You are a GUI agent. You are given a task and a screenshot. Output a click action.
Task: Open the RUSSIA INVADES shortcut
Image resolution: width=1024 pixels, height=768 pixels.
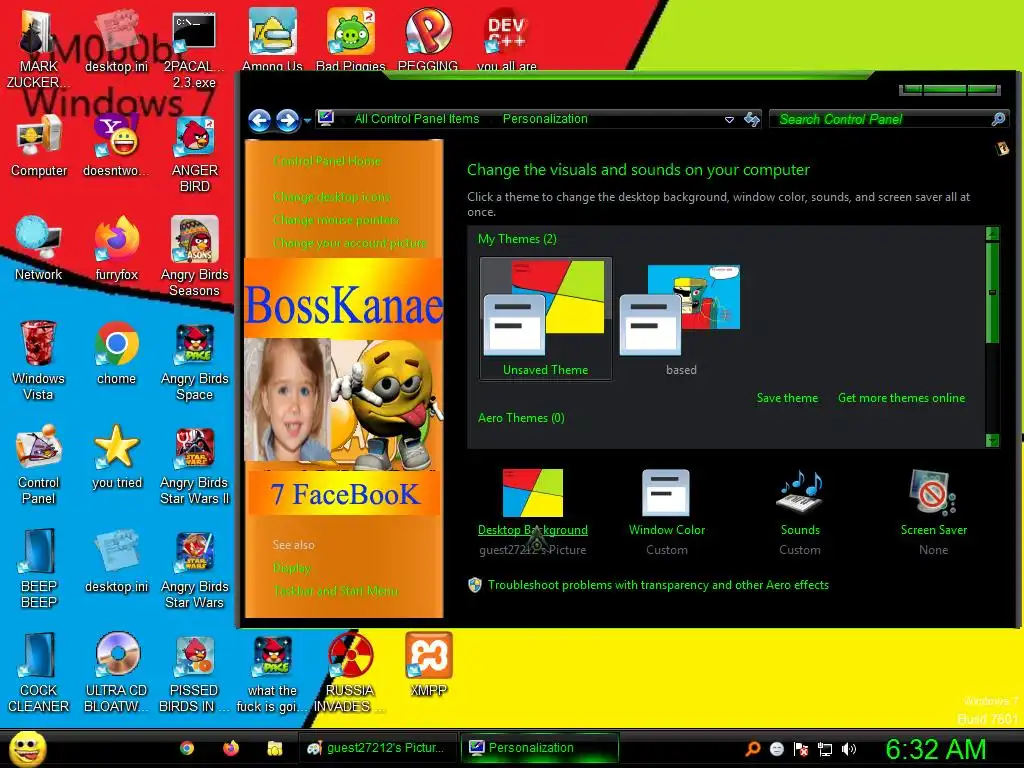(x=351, y=672)
